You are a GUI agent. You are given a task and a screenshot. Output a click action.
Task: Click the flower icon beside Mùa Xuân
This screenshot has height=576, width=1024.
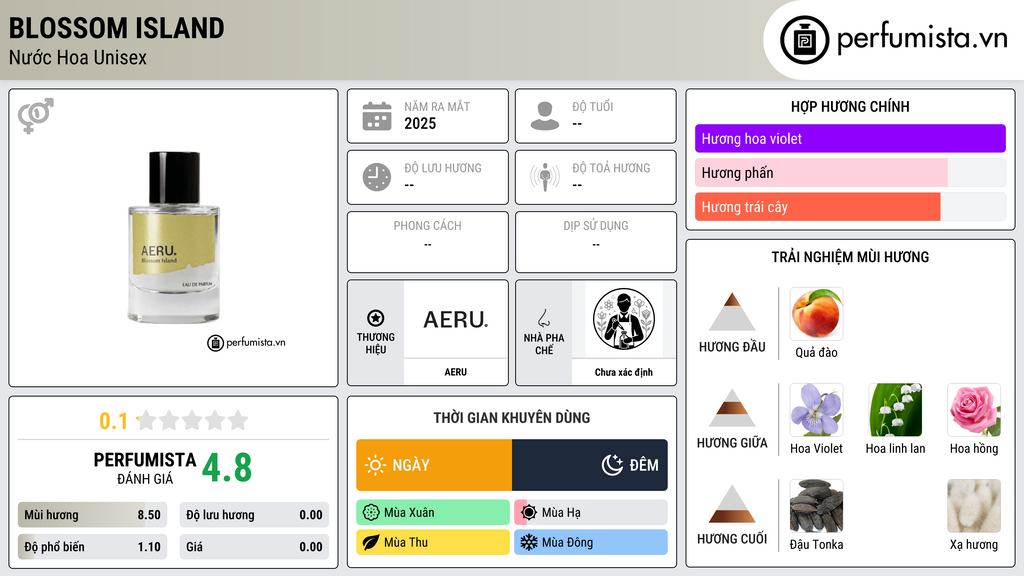(x=371, y=513)
